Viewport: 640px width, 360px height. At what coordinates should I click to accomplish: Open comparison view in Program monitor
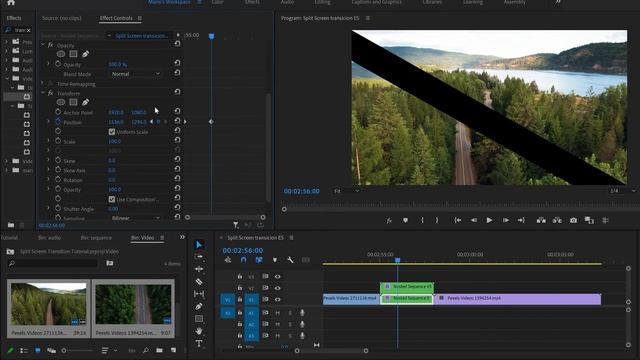pyautogui.click(x=589, y=220)
